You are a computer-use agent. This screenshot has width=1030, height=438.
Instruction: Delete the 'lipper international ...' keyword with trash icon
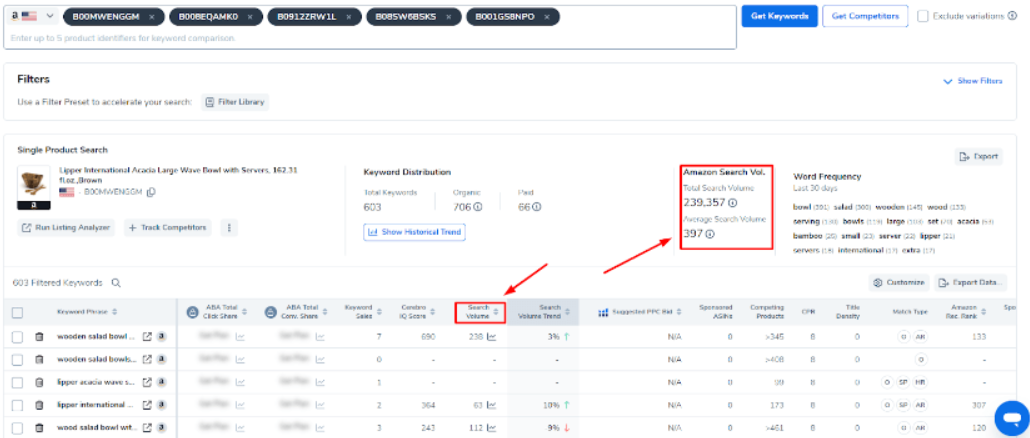click(x=39, y=405)
